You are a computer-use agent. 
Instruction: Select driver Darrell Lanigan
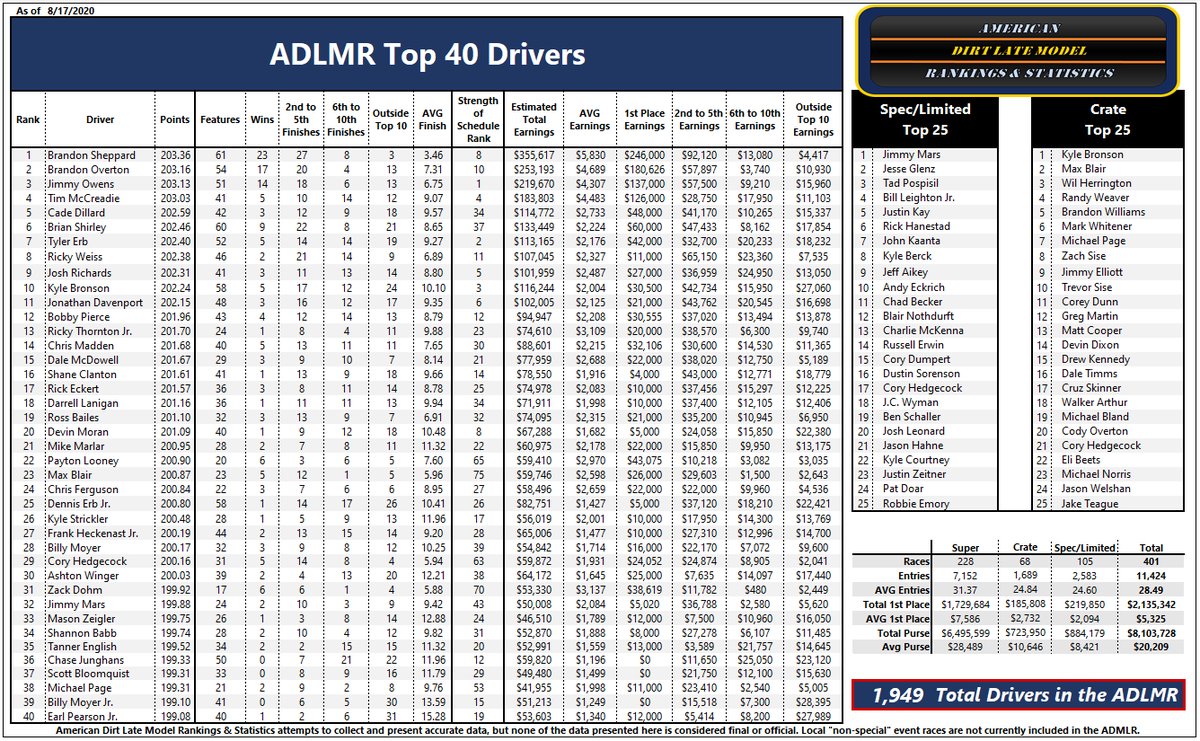[84, 403]
